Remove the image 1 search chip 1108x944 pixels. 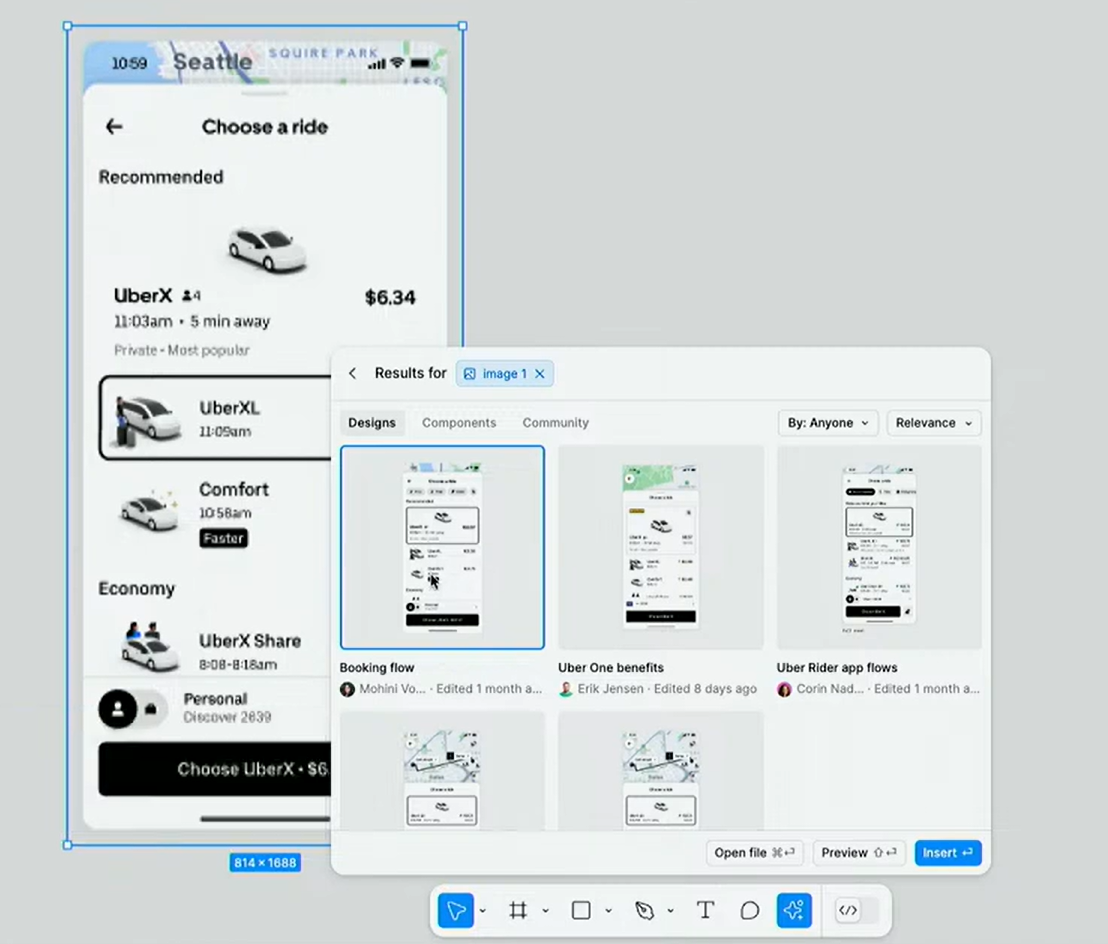[540, 374]
